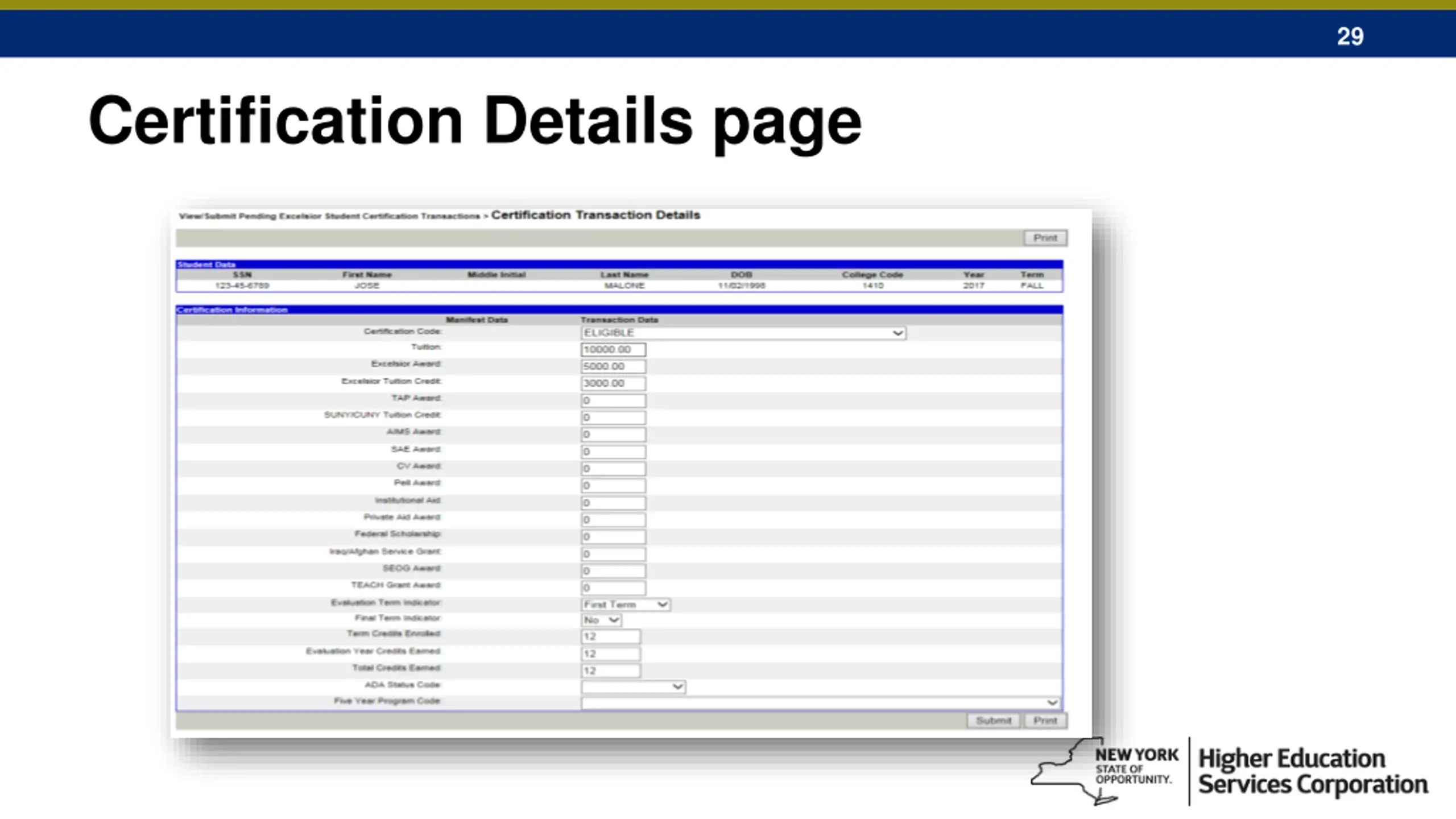Click the TEACH Grant Award input field

click(613, 588)
